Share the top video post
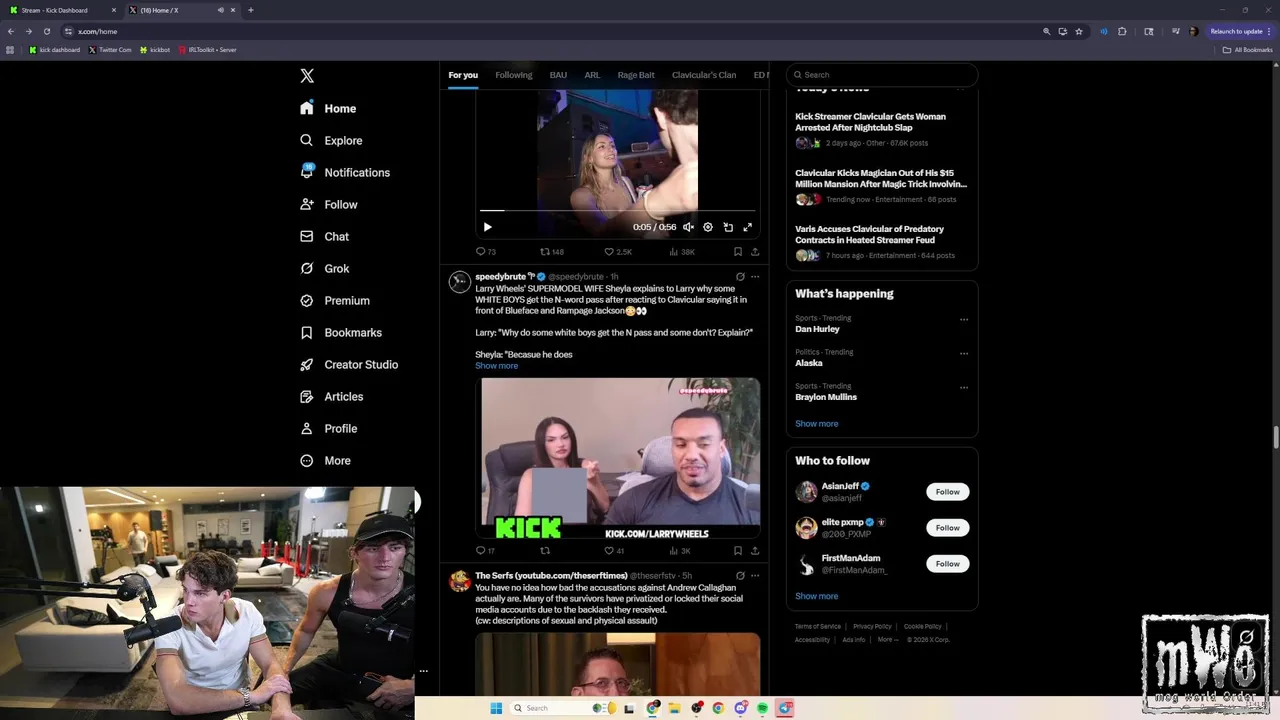Screen dimensions: 1280x720 point(755,252)
